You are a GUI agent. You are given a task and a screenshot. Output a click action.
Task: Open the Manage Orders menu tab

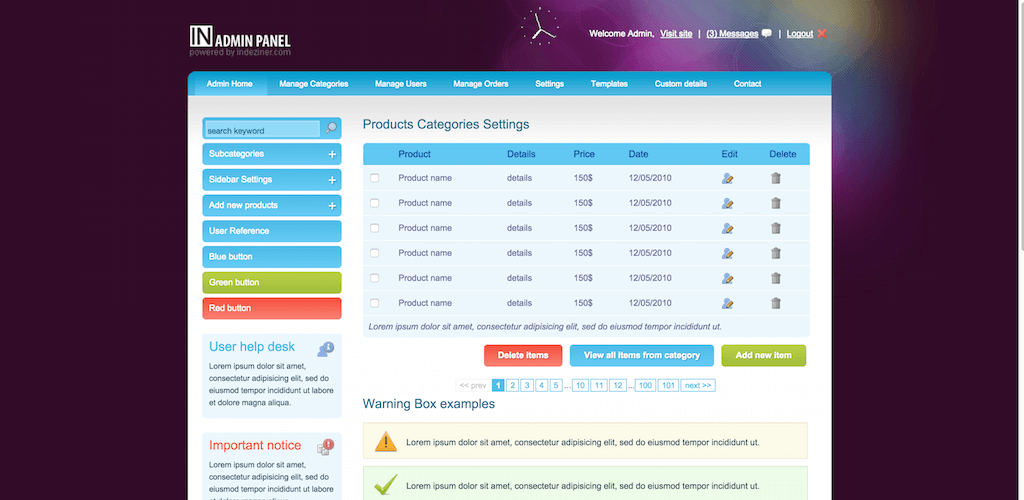481,84
